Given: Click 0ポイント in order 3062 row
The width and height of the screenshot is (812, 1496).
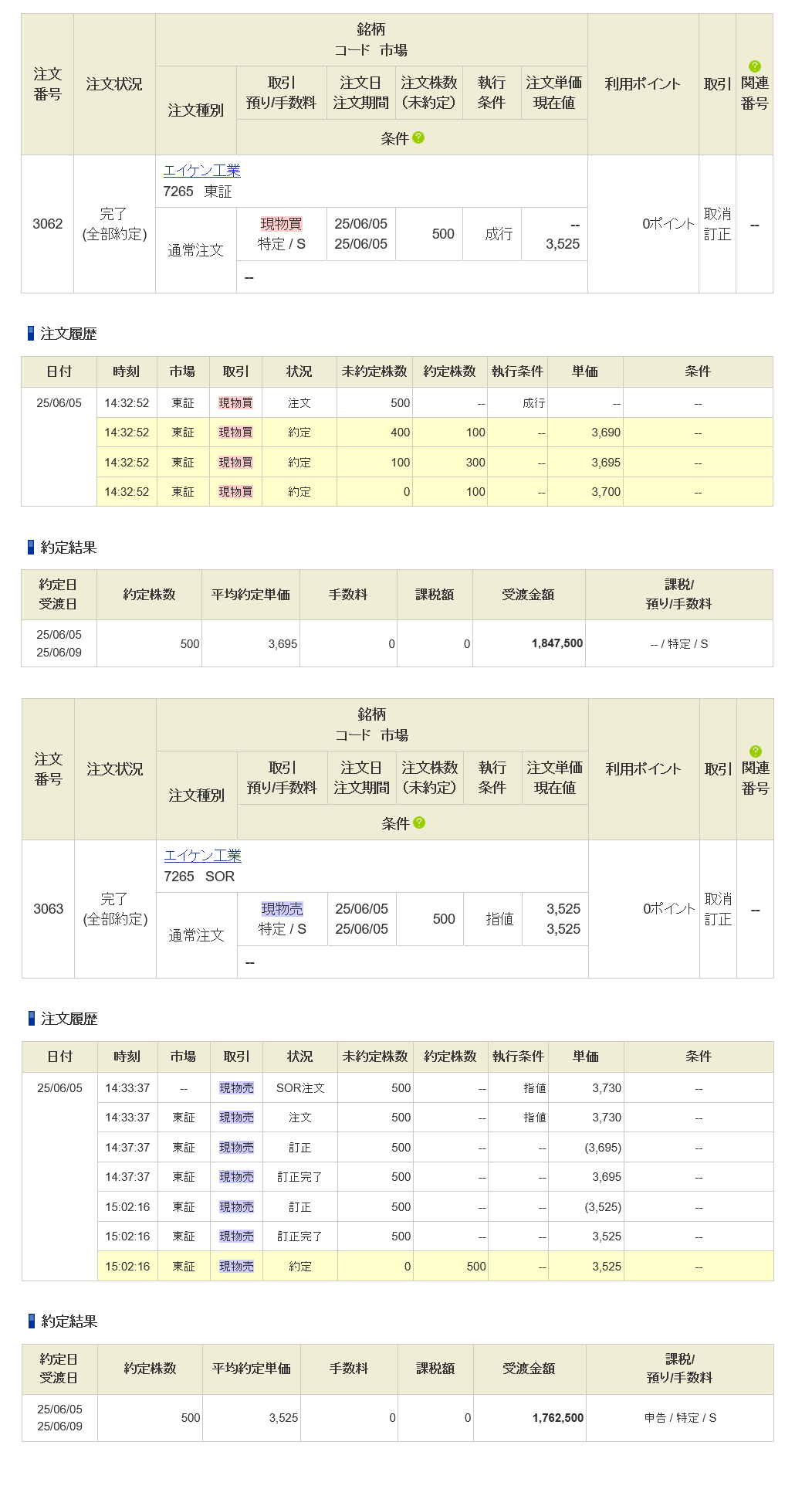Looking at the screenshot, I should point(668,224).
